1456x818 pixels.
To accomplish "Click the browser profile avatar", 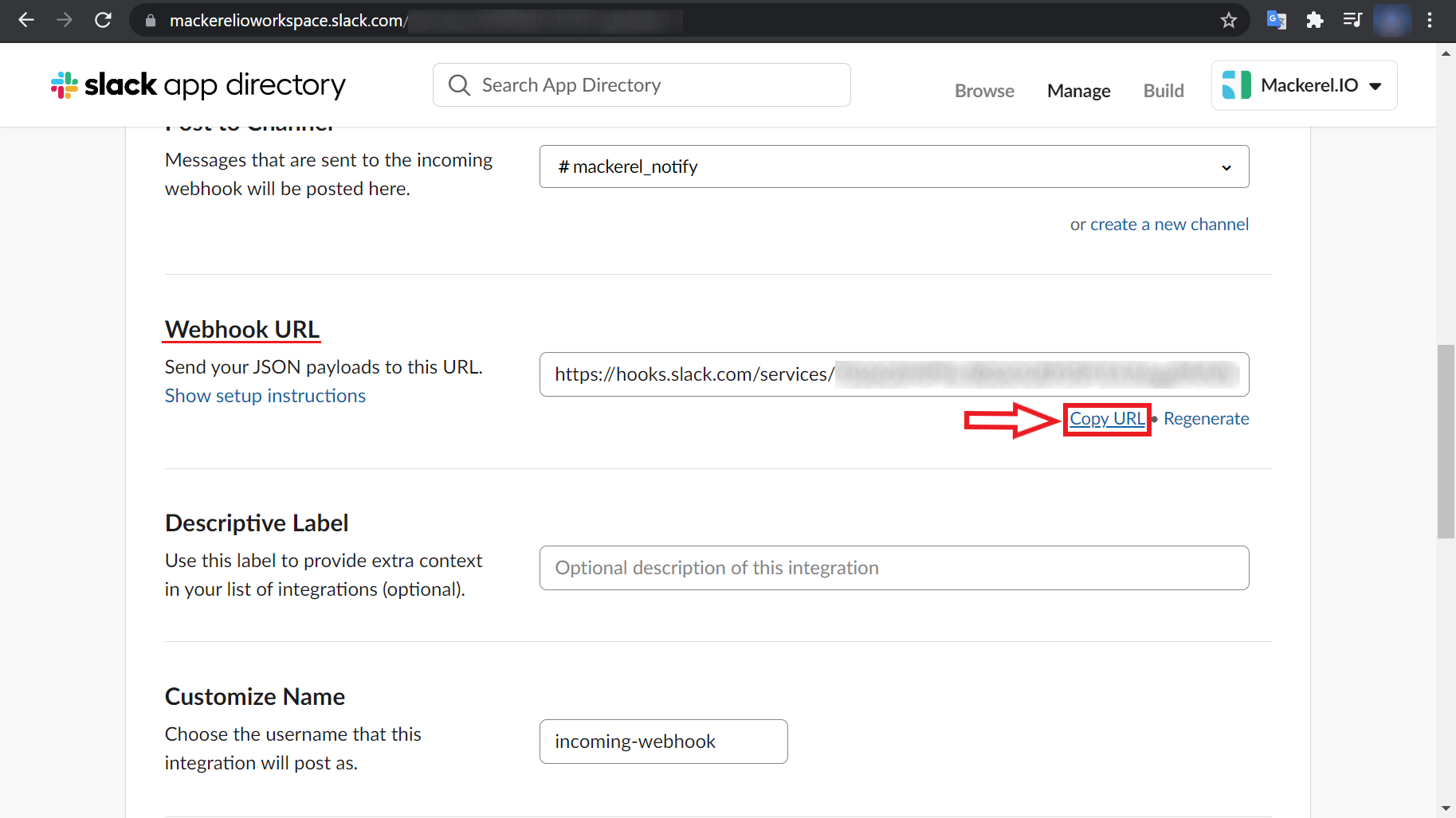I will [x=1391, y=21].
